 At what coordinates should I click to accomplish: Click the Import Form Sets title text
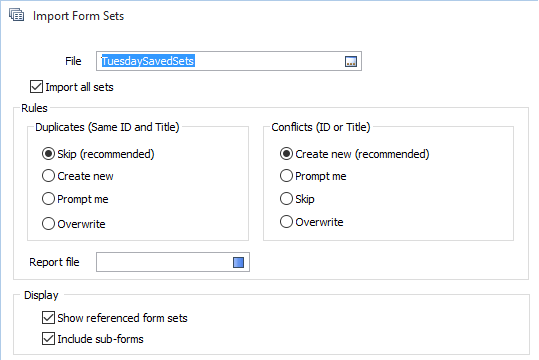coord(78,16)
